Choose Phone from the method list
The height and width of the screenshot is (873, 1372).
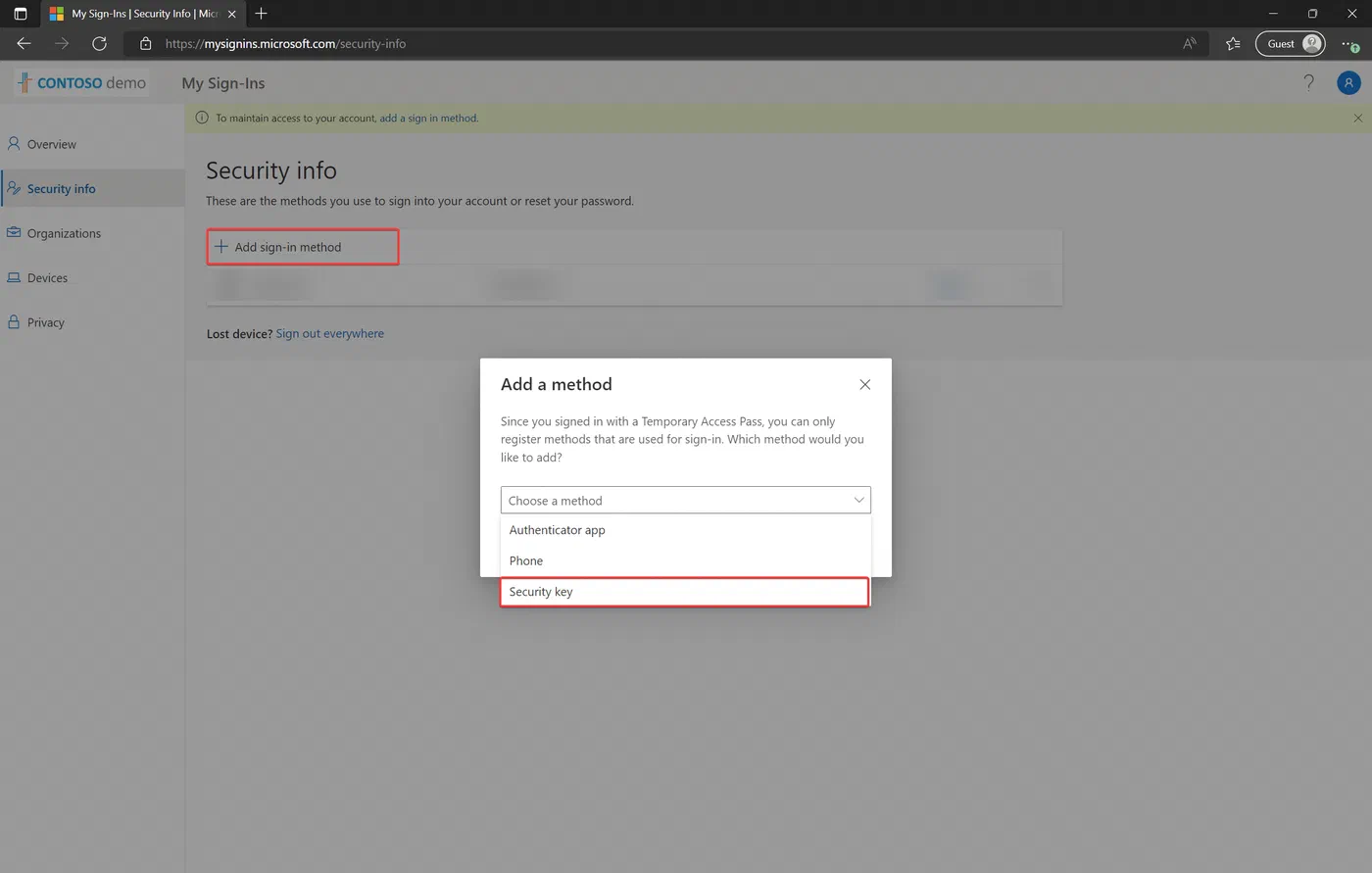[685, 560]
